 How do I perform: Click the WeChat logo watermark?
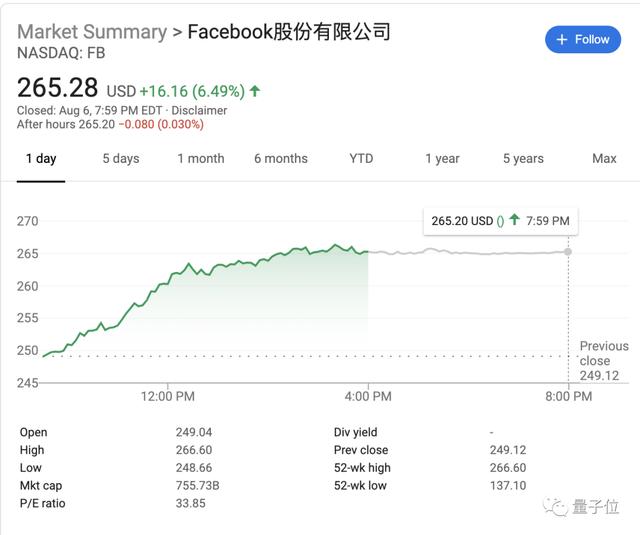click(555, 507)
